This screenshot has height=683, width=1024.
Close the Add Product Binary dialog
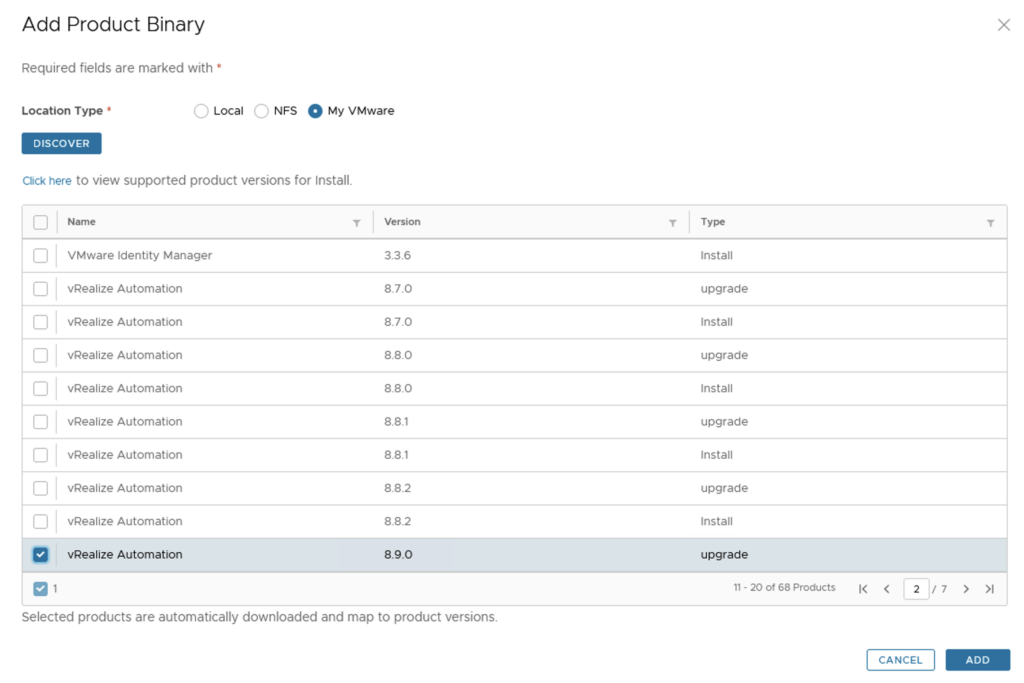[1003, 25]
